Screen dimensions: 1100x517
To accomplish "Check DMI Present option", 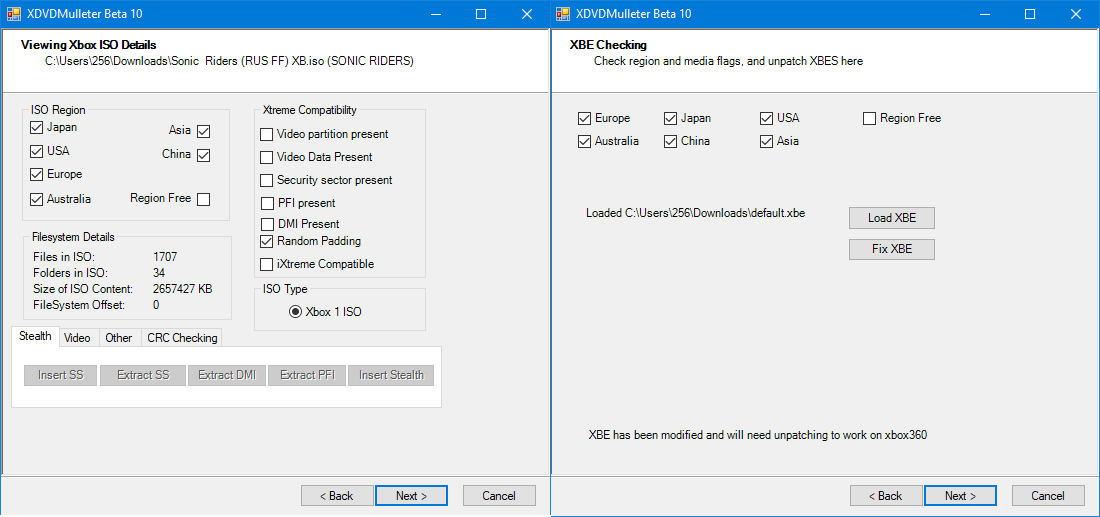I will click(267, 224).
